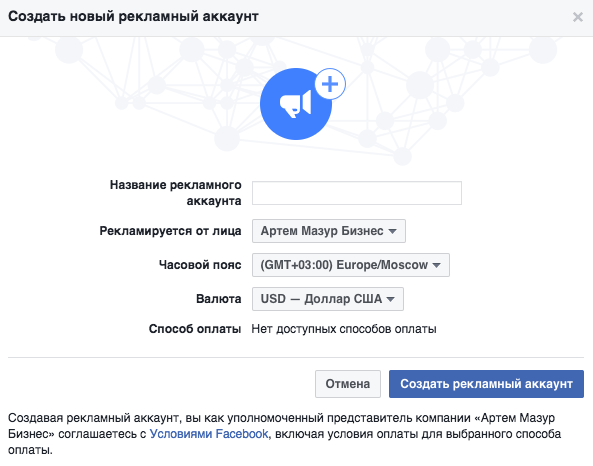Image resolution: width=593 pixels, height=466 pixels.
Task: Click Создать рекламный аккаунт button
Action: point(486,384)
